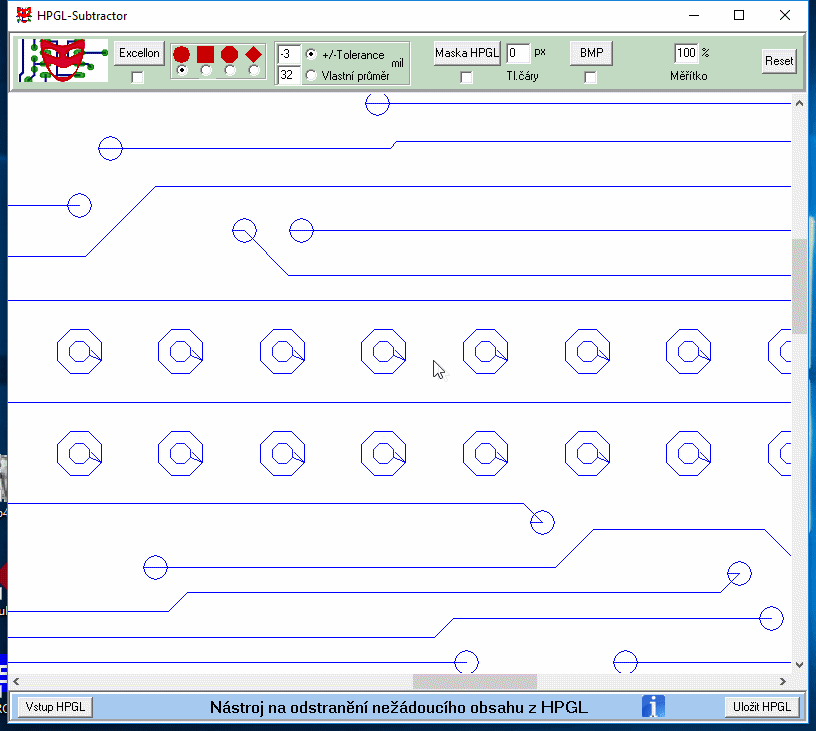Click the HPGL-Subtractor title bar app icon

click(23, 15)
